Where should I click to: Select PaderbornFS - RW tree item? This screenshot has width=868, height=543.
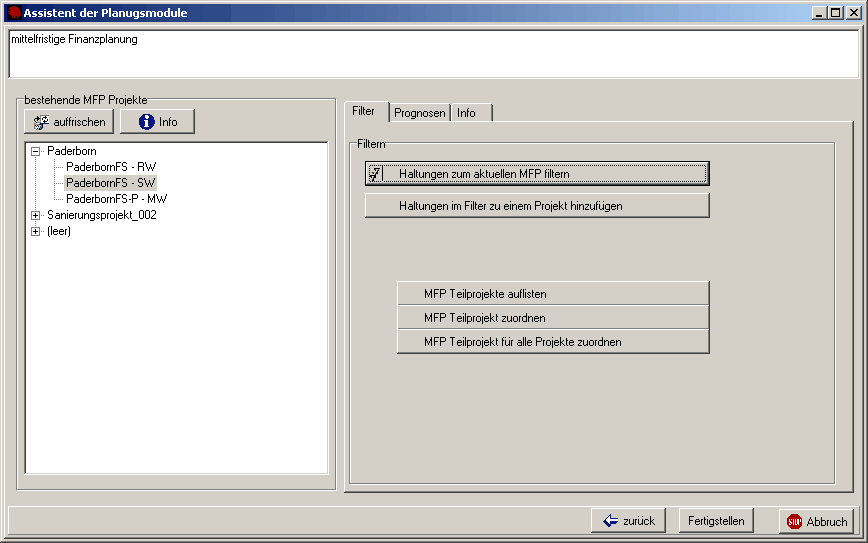tap(111, 167)
